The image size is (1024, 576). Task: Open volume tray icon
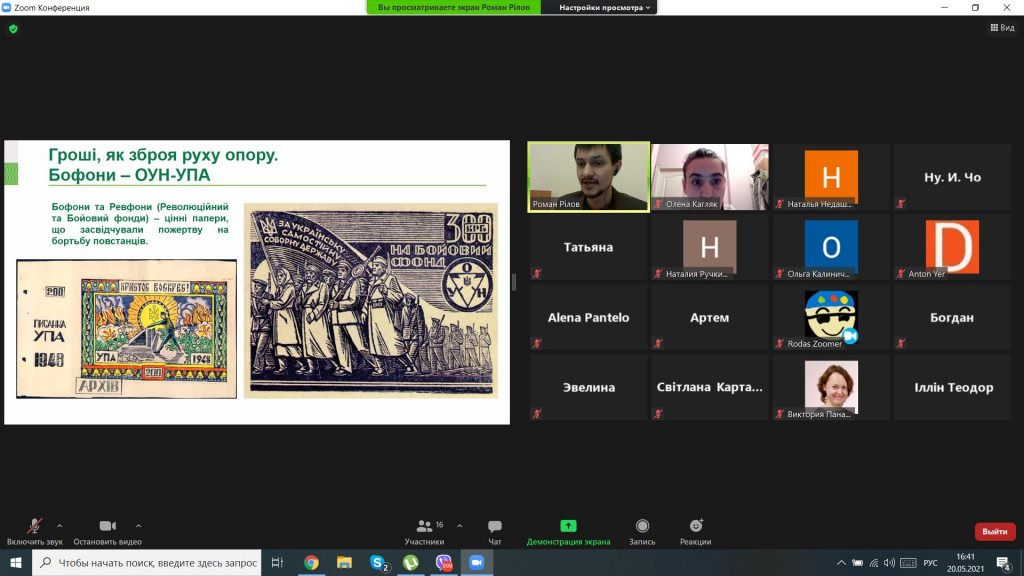coord(889,562)
